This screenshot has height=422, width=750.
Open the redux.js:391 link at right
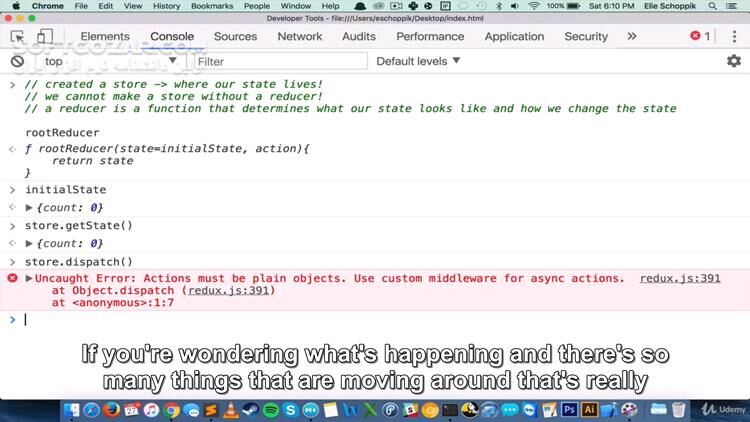click(679, 278)
